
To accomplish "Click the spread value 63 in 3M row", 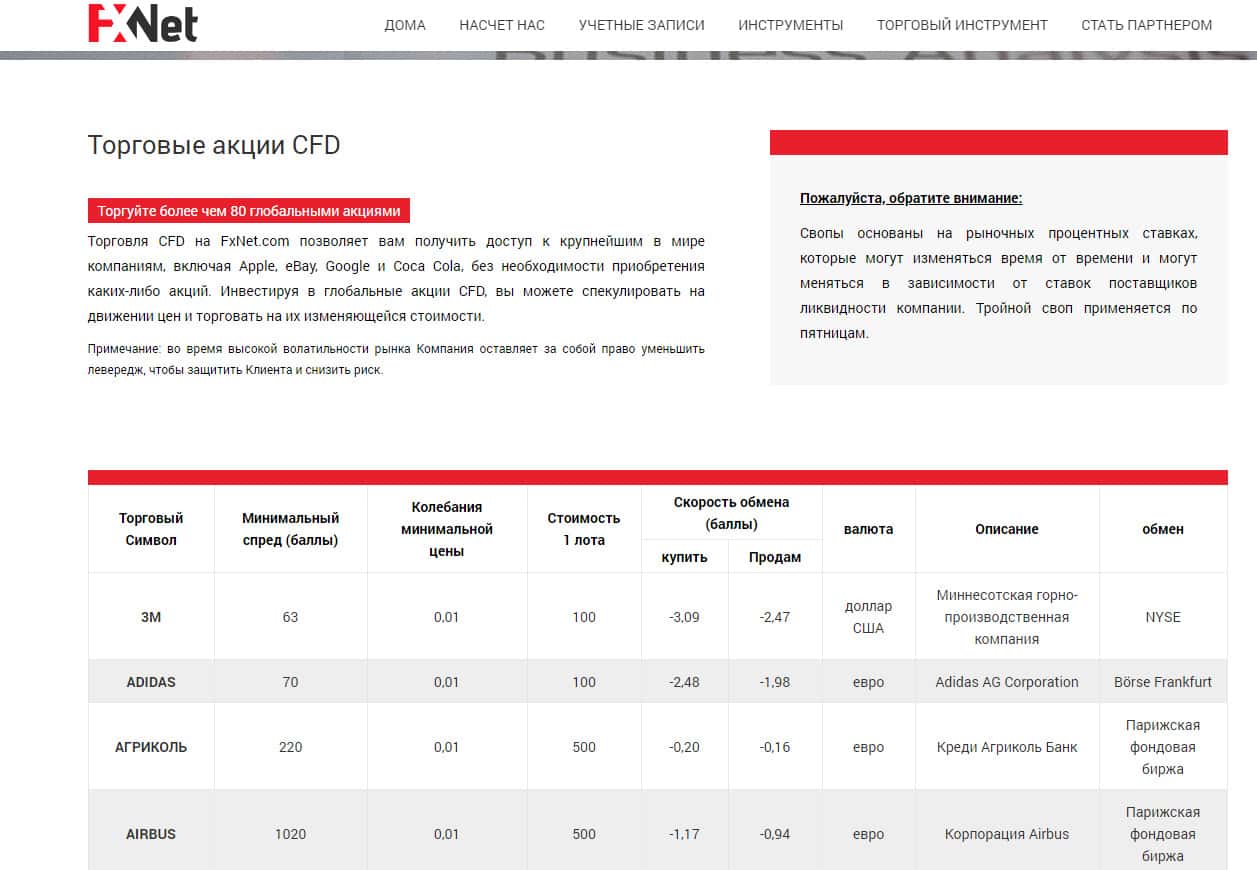I will coord(291,617).
